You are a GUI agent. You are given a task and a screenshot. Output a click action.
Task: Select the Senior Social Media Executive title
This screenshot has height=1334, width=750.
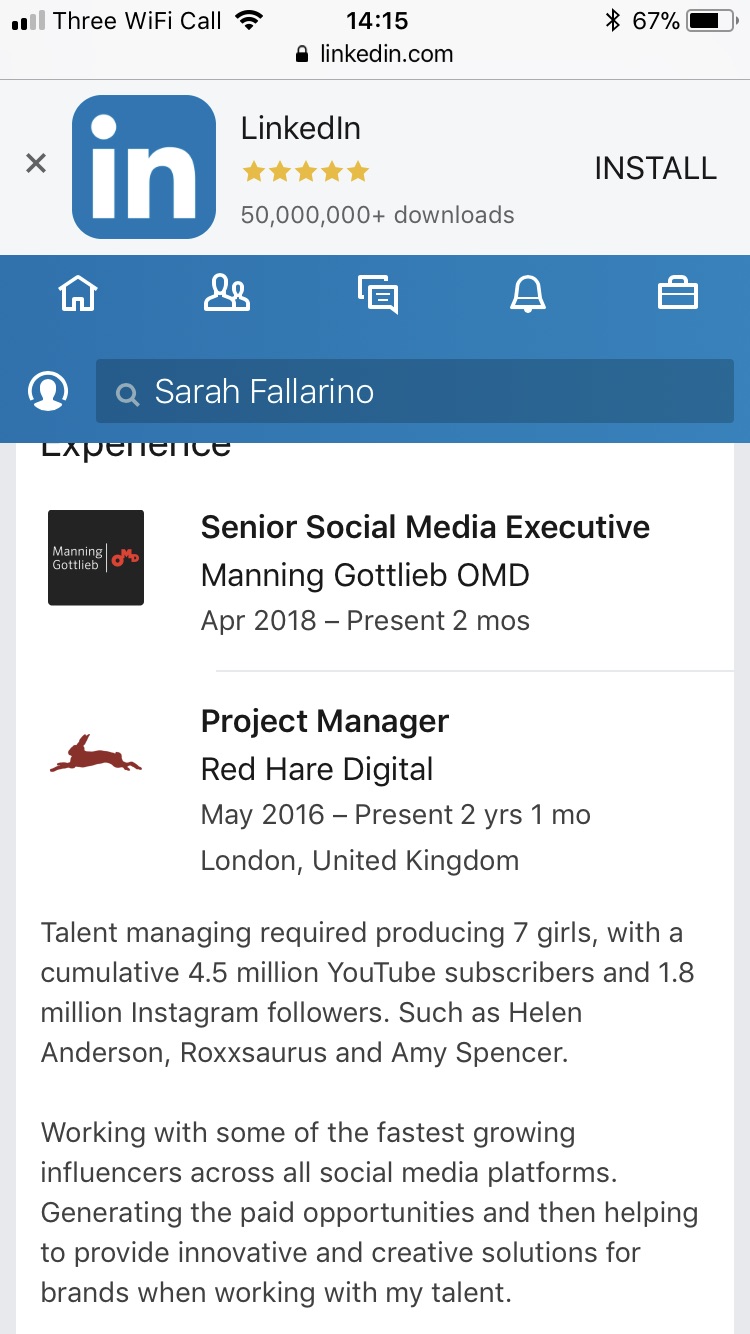(425, 527)
